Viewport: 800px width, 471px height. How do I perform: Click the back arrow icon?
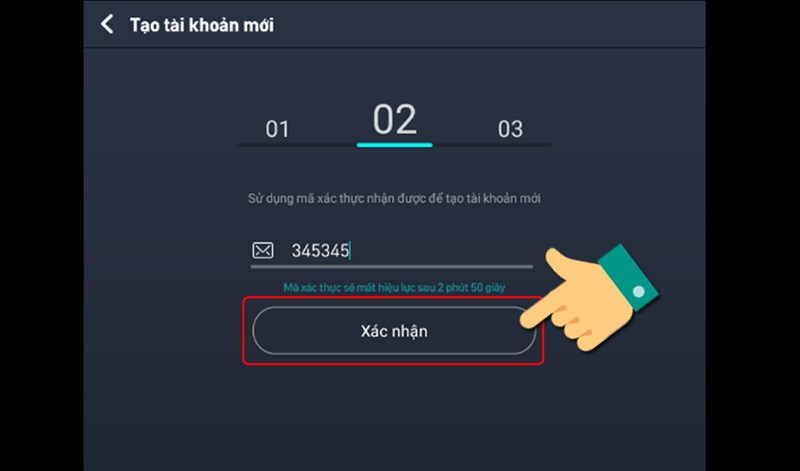108,25
